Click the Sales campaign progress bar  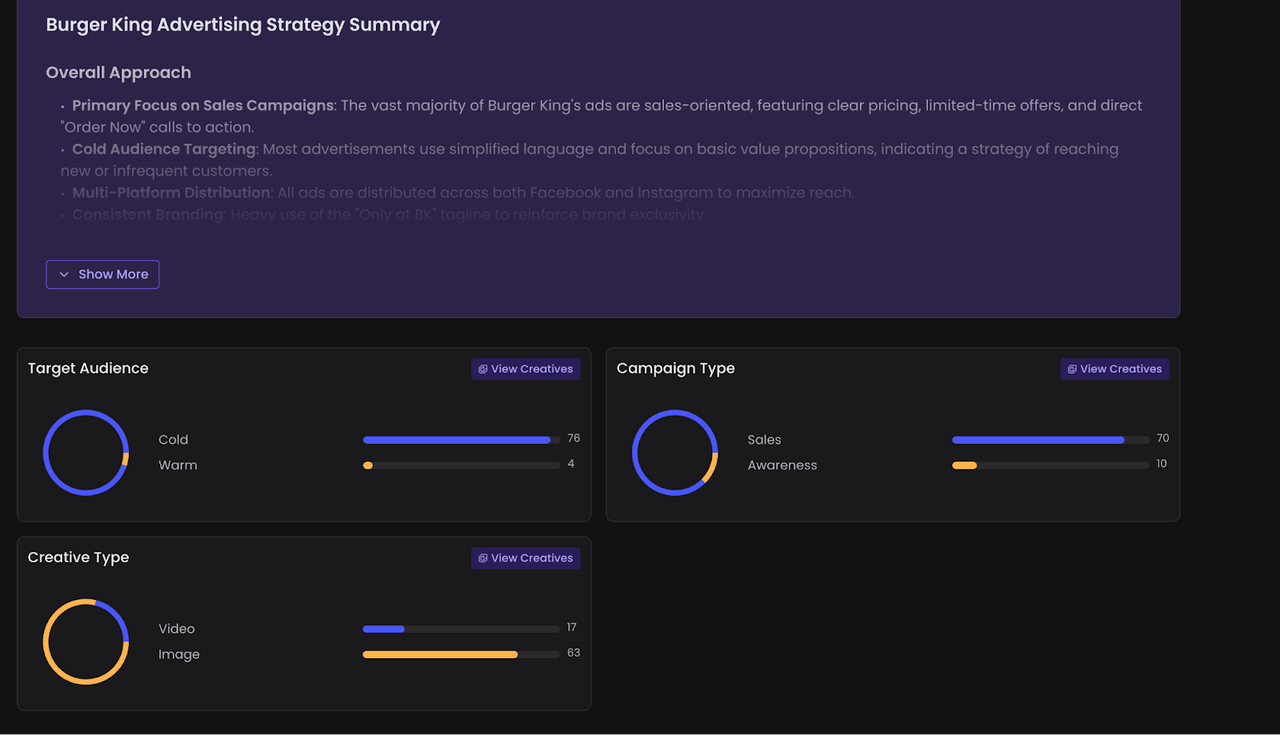point(1049,440)
